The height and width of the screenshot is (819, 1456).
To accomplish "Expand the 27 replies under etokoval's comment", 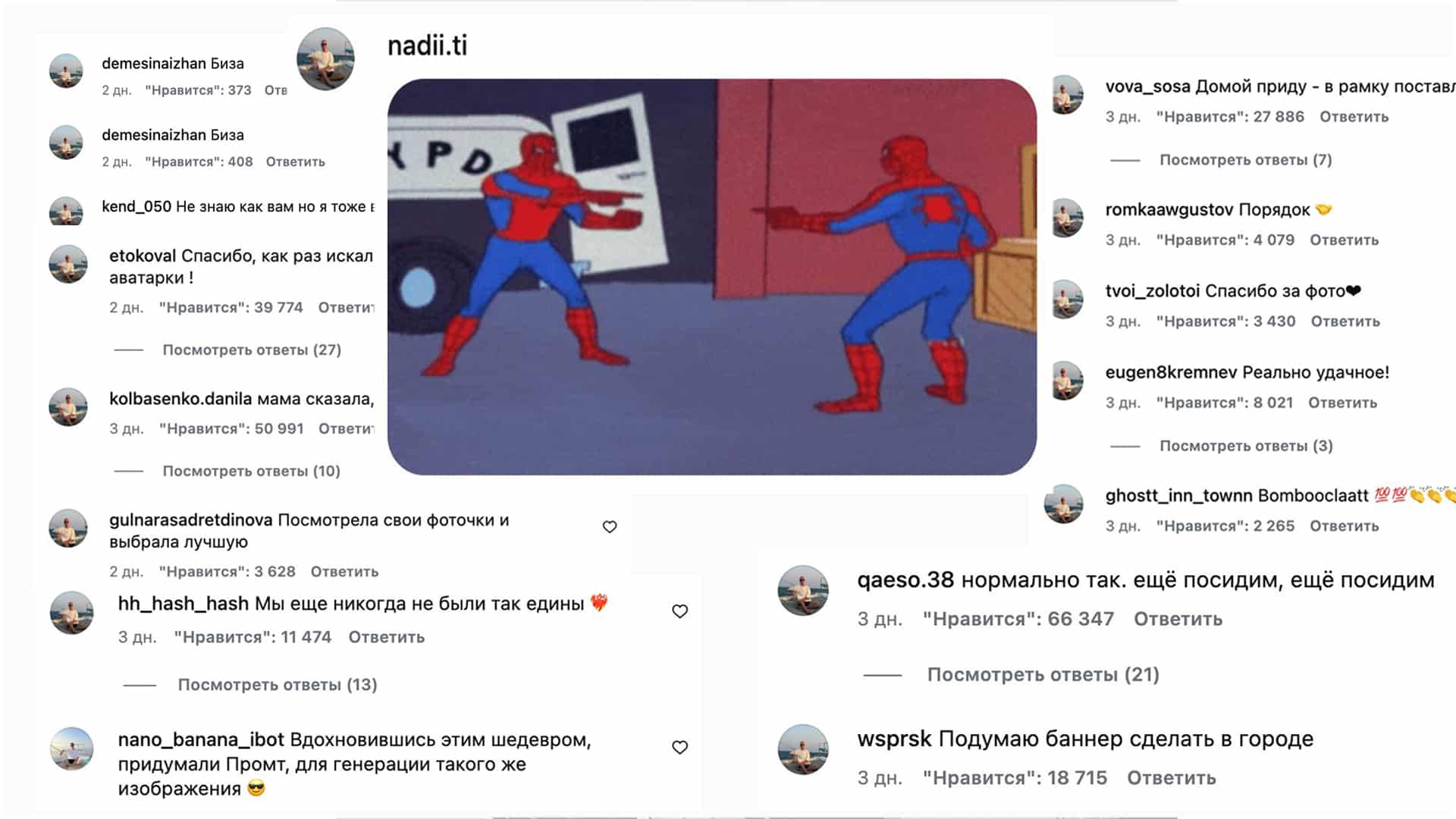I will point(252,350).
